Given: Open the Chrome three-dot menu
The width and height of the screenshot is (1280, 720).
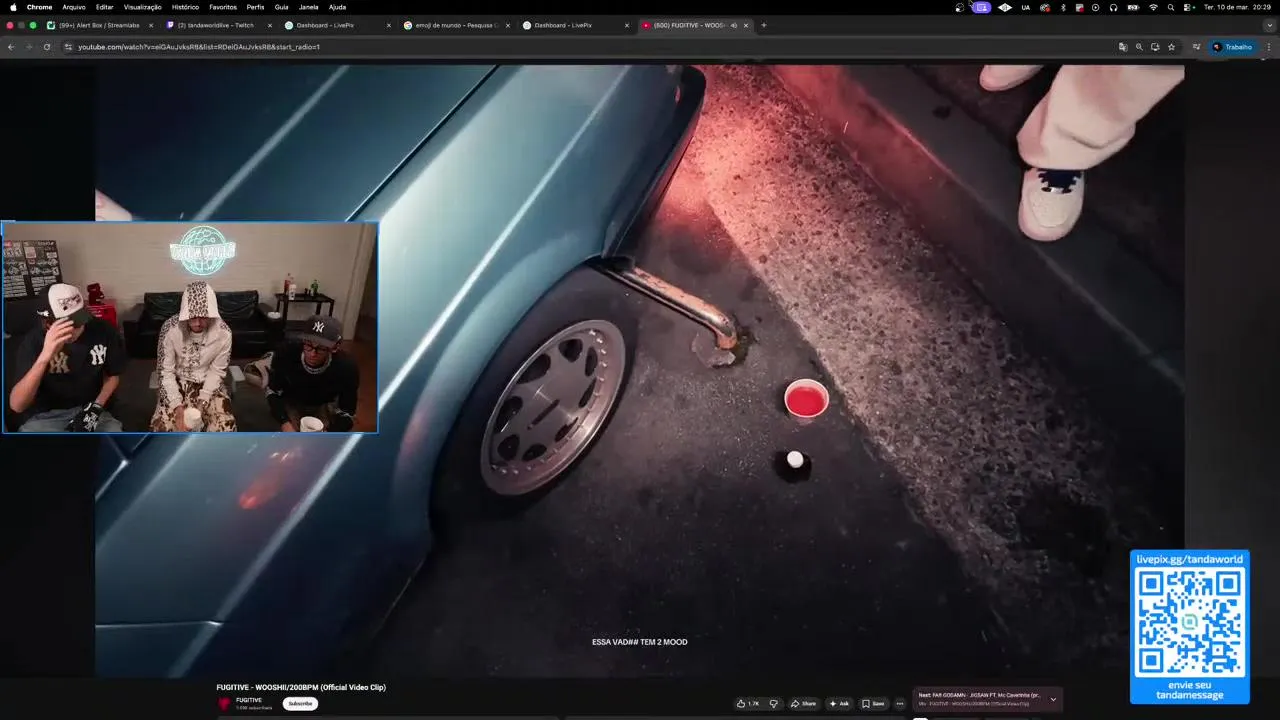Looking at the screenshot, I should 1269,47.
